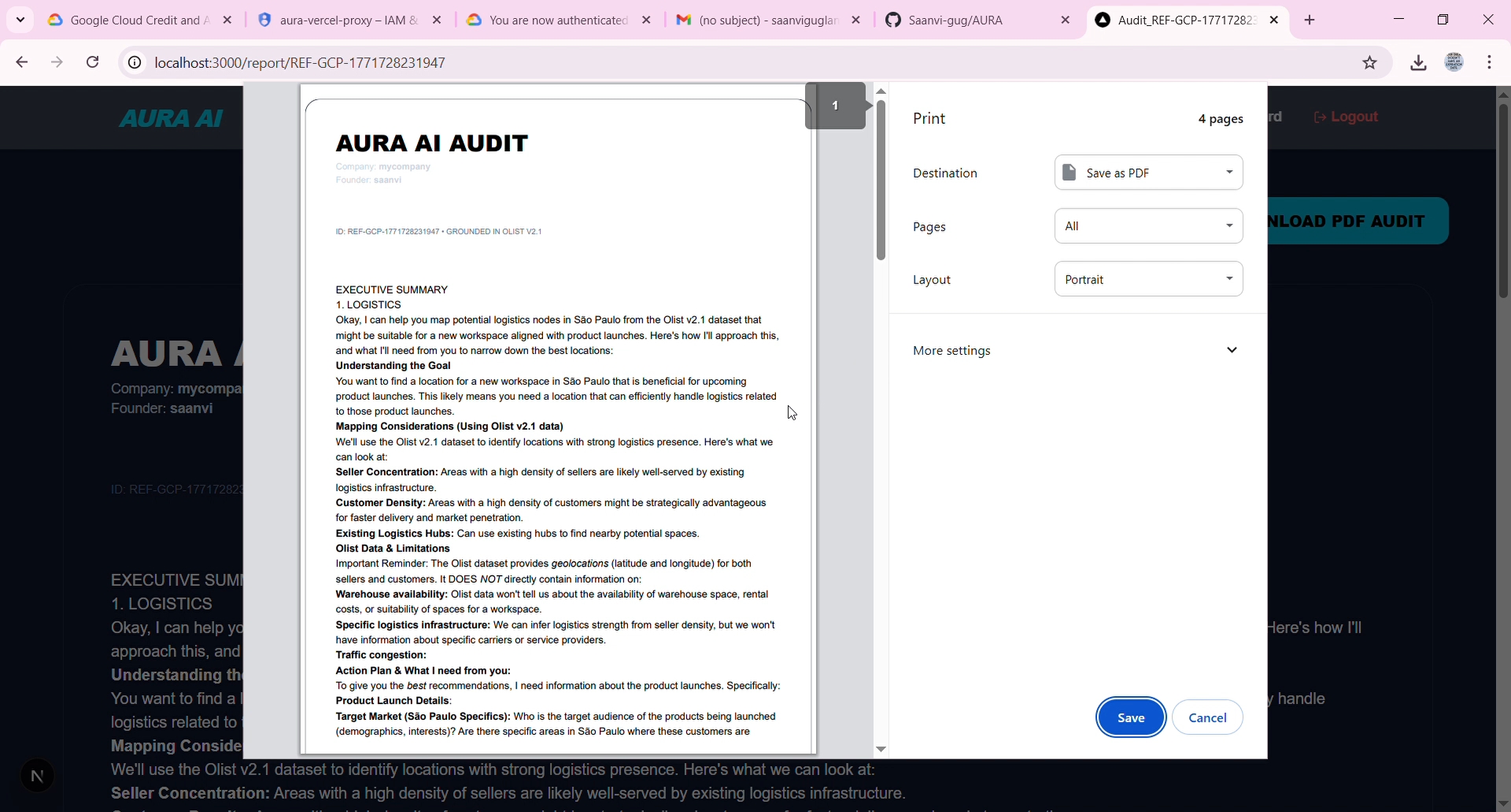1511x812 pixels.
Task: Click 'EXECUTIVE SUMMARY' text in preview
Action: 392,290
